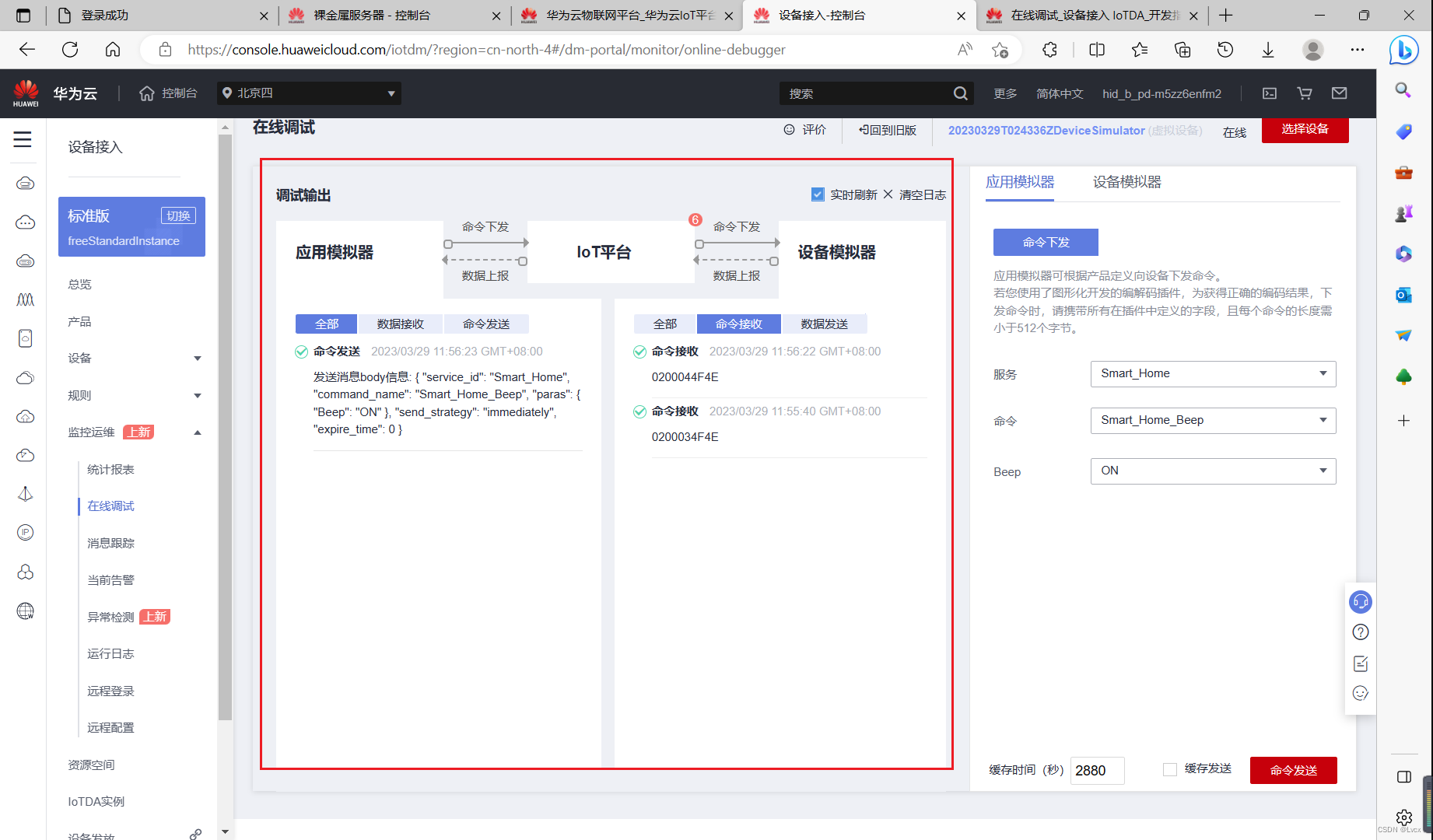1433x840 pixels.
Task: Click 切换 on the 标准版 instance card
Action: point(178,215)
